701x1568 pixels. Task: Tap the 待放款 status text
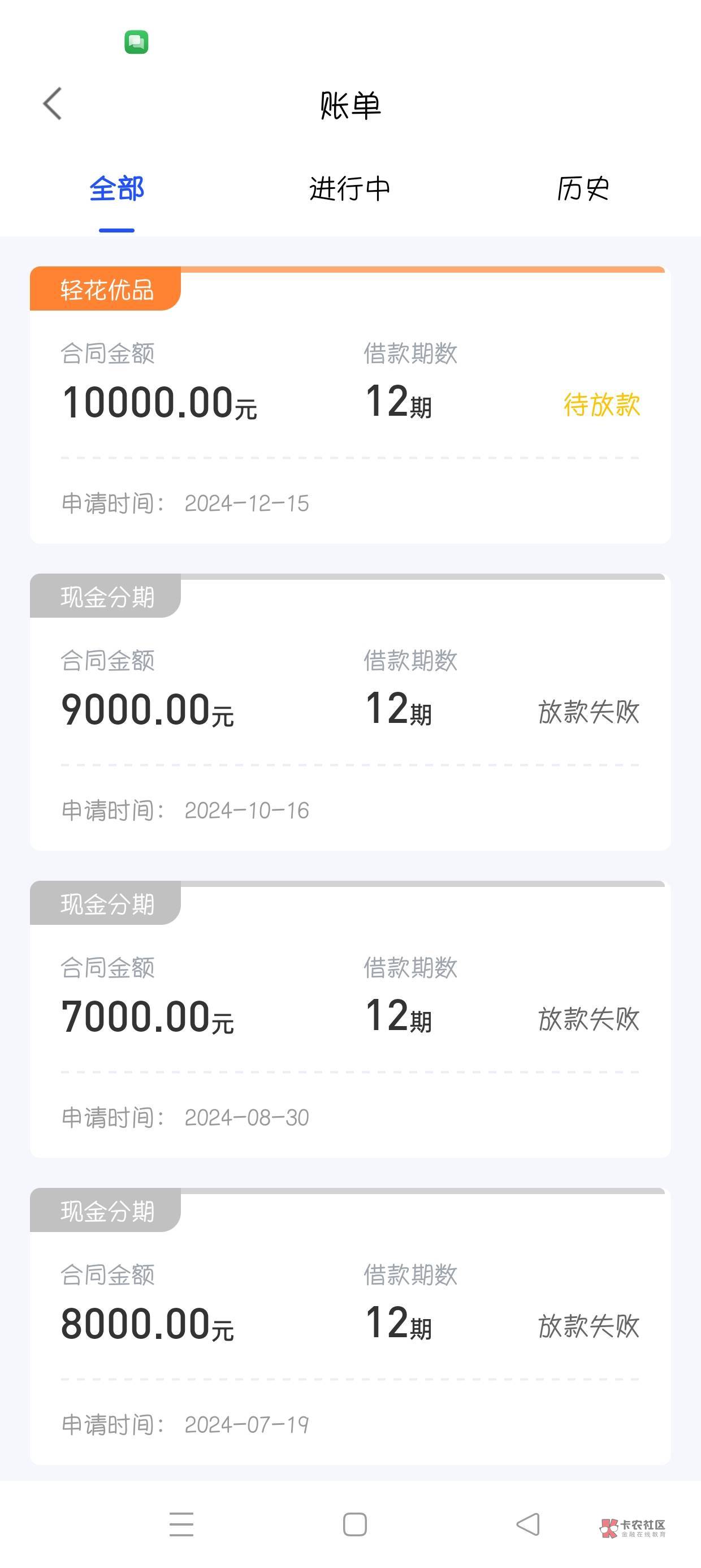pos(601,405)
